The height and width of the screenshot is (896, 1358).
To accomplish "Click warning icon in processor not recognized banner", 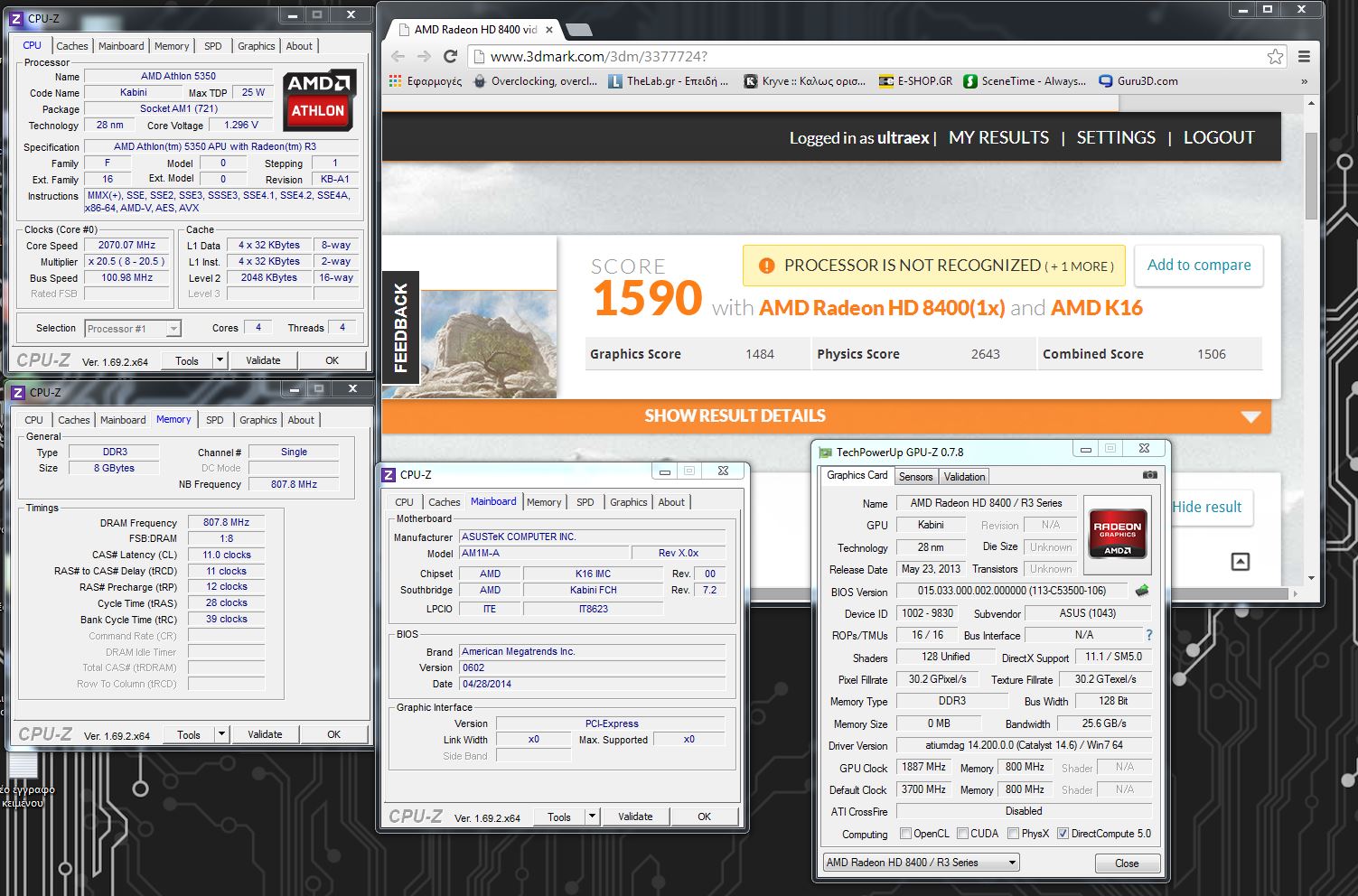I will coord(766,266).
